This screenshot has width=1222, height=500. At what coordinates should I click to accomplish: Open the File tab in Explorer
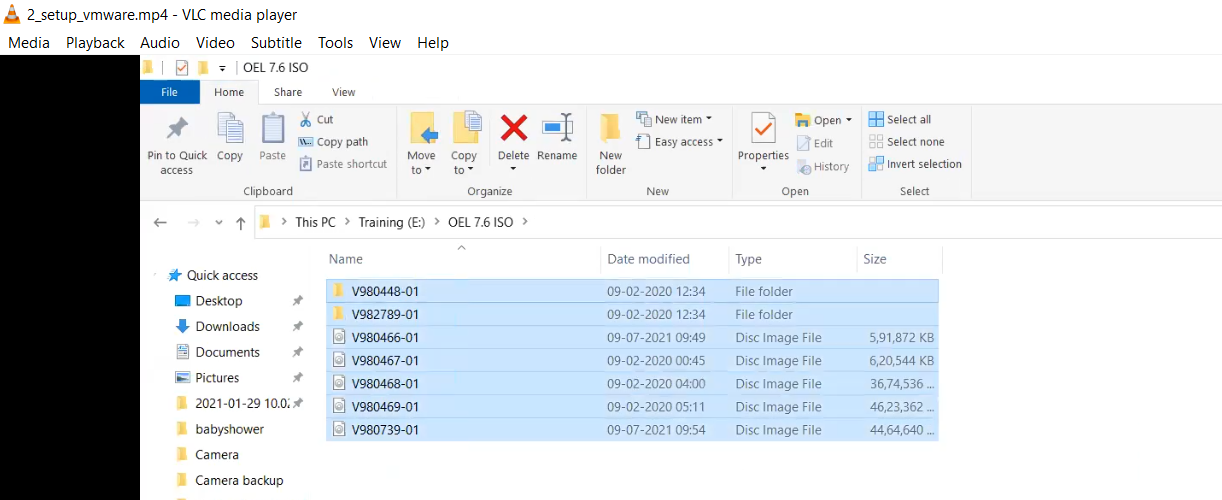(170, 92)
